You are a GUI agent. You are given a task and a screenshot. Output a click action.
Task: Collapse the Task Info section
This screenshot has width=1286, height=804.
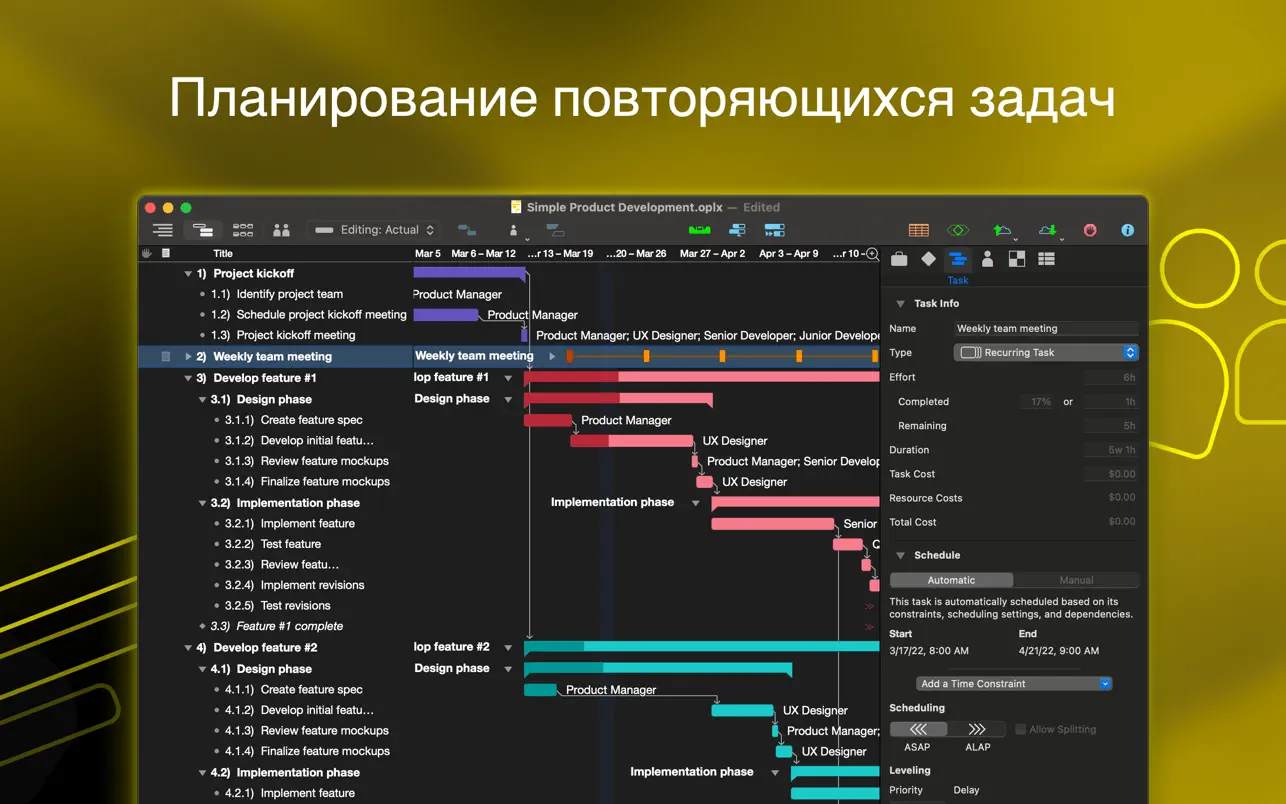(900, 304)
